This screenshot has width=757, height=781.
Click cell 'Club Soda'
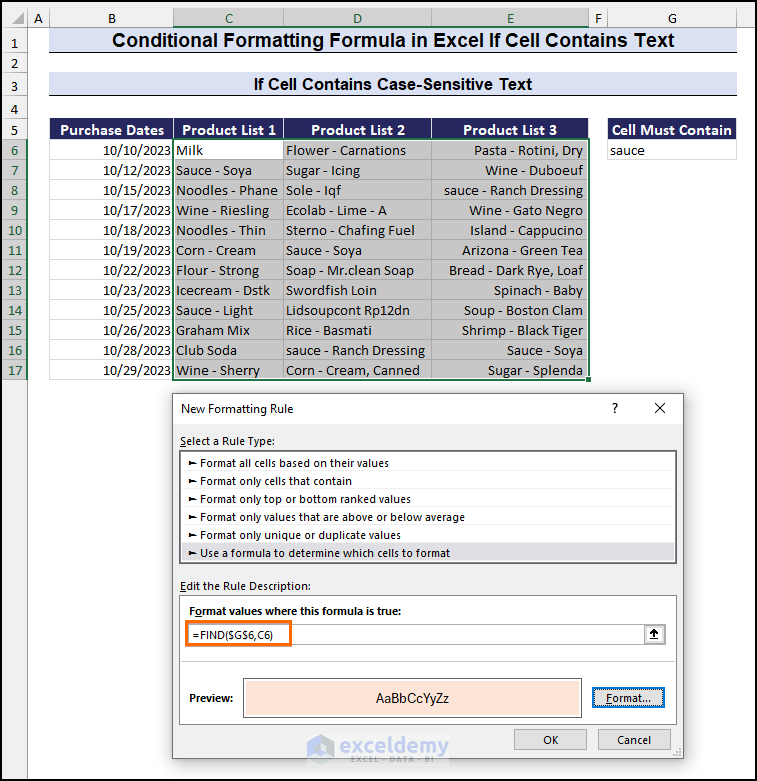229,351
